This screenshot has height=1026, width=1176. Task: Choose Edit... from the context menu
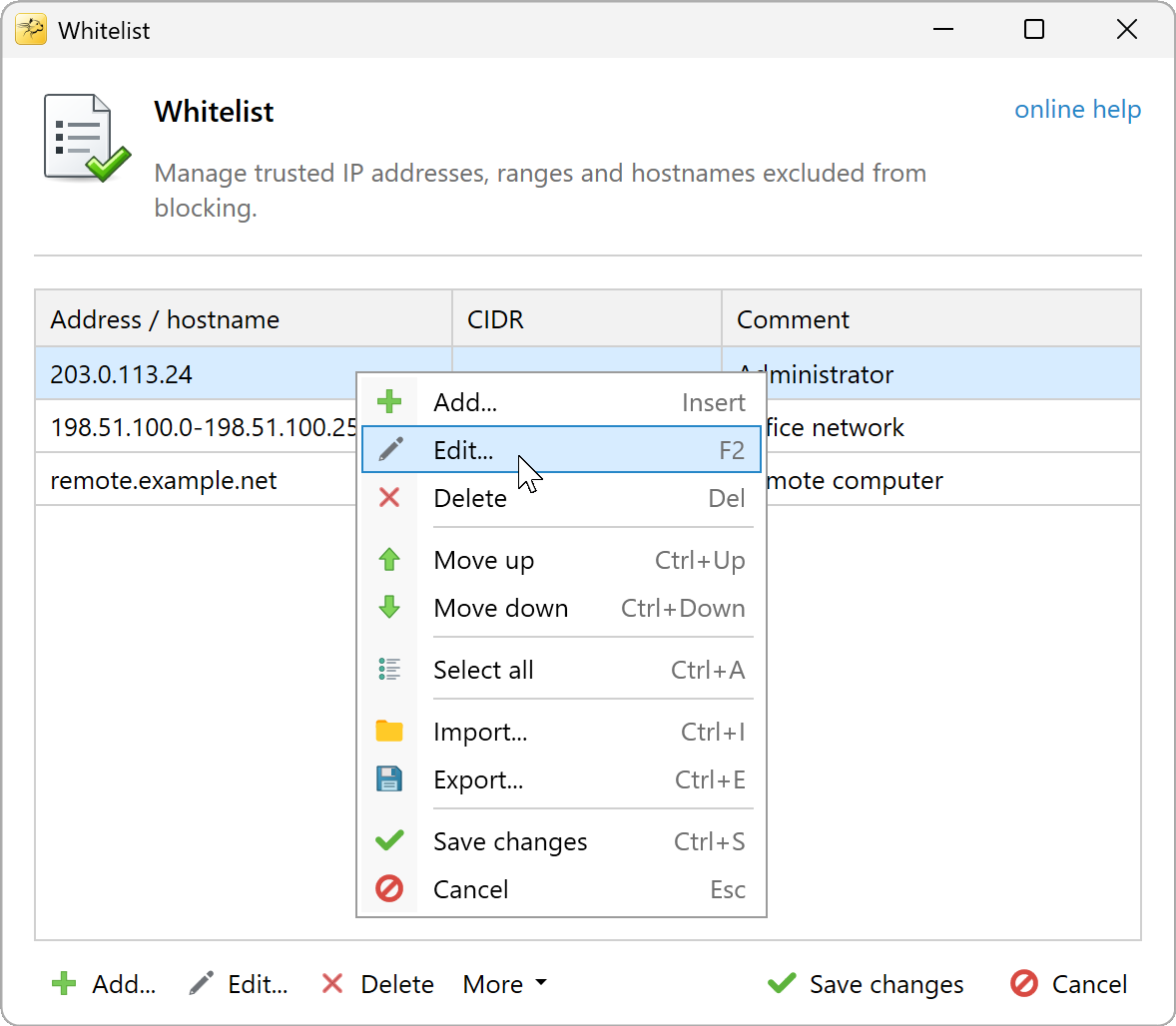561,450
